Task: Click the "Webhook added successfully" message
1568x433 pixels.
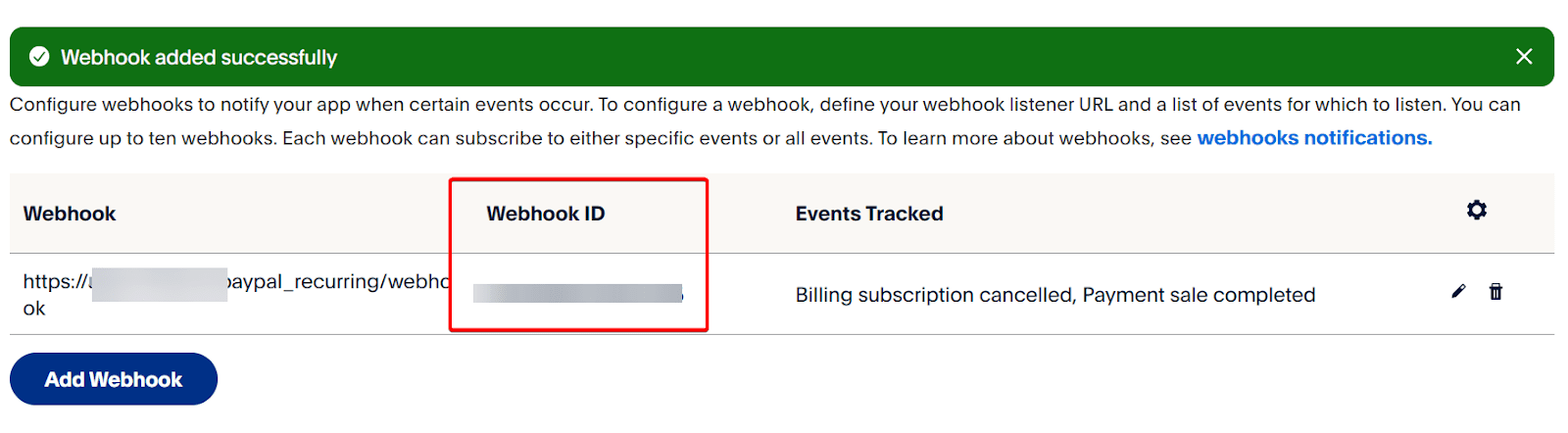Action: click(x=199, y=58)
